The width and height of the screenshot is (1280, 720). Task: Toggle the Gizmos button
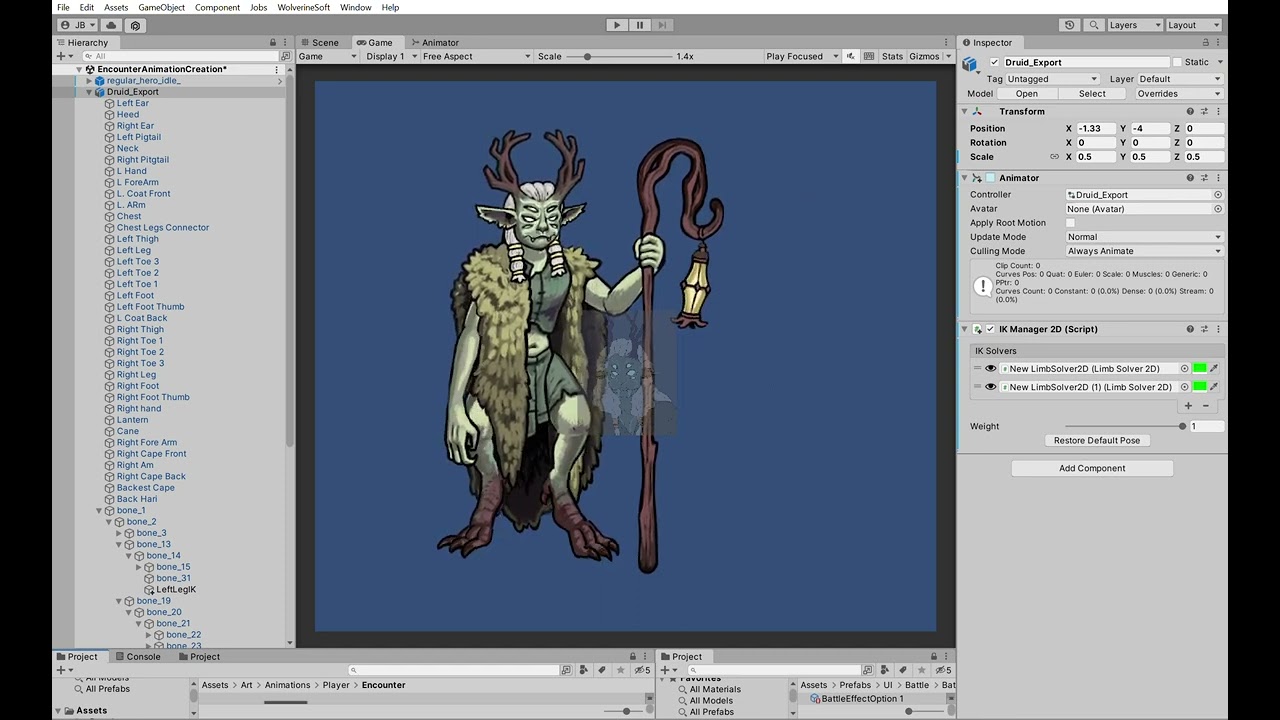pos(924,56)
